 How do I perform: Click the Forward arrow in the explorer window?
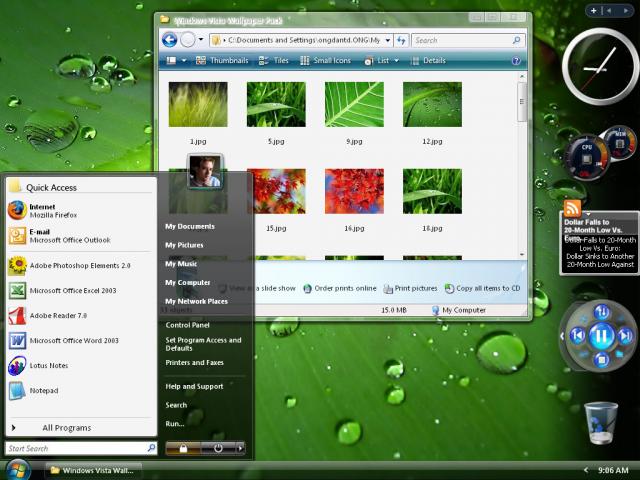click(x=188, y=40)
